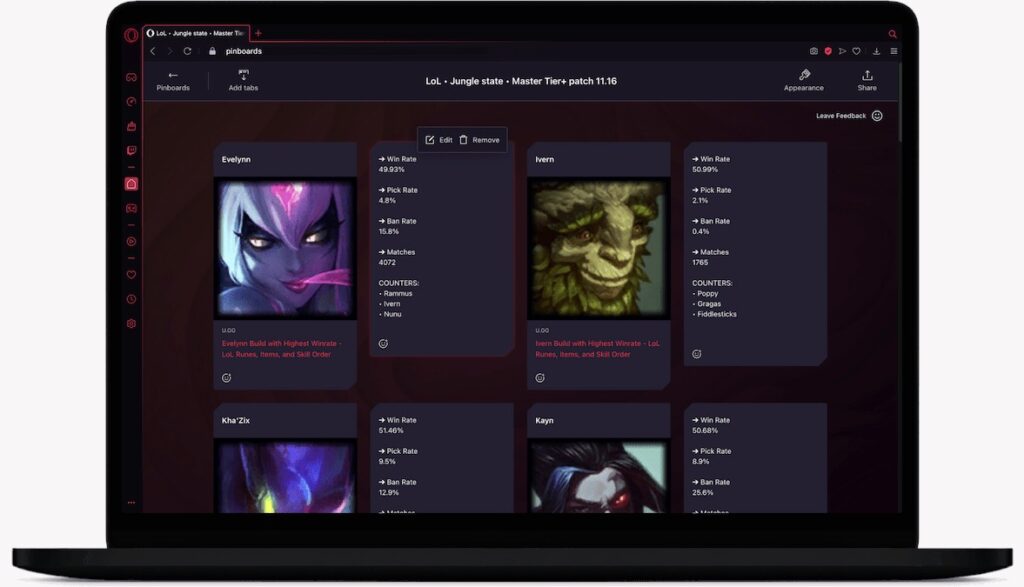Screen dimensions: 1024x587
Task: Click the 'Rammus' counter entry
Action: (x=398, y=293)
